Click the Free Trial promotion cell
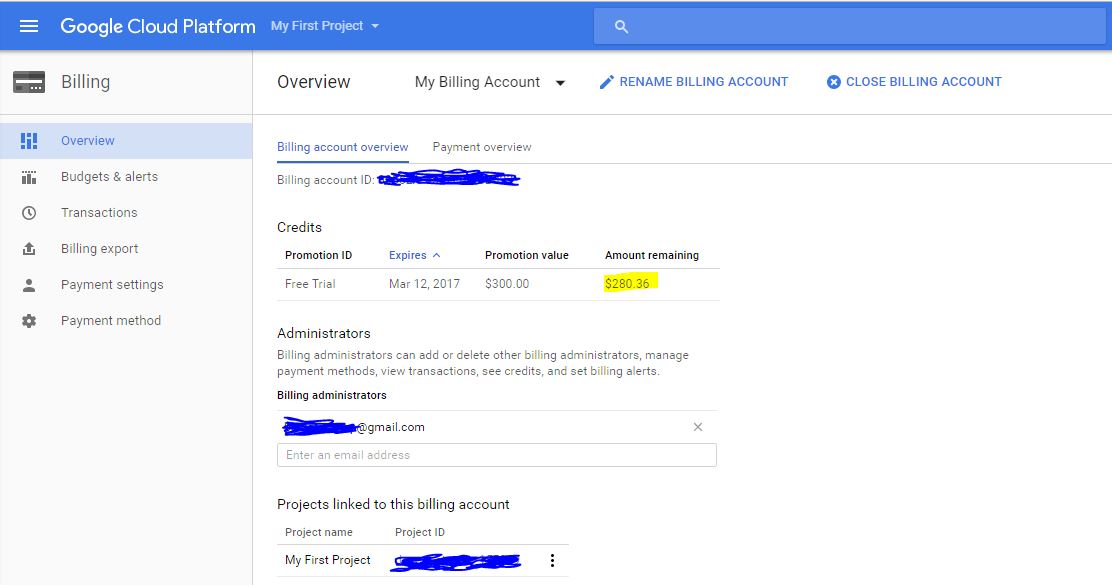 (x=310, y=284)
